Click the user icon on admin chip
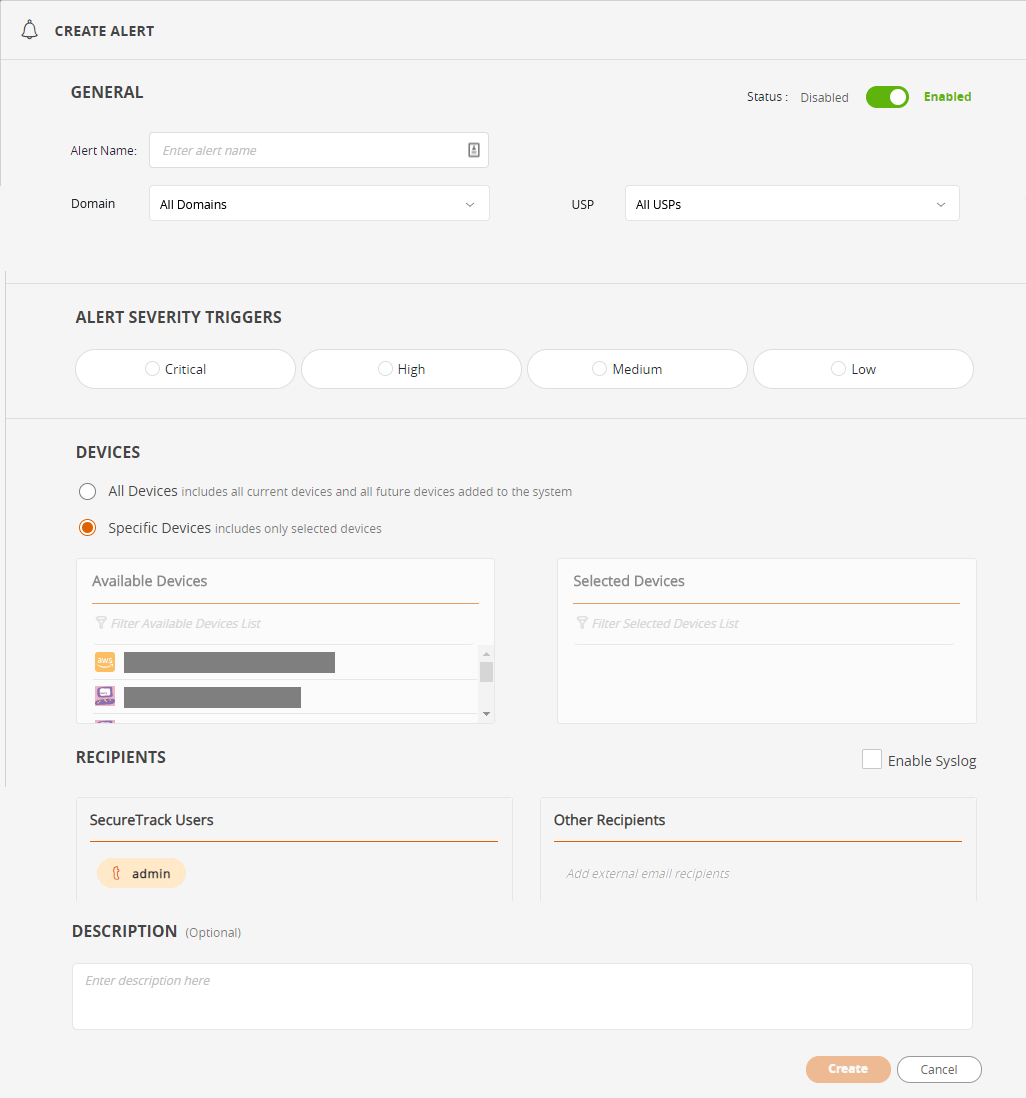This screenshot has height=1098, width=1026. click(x=116, y=873)
